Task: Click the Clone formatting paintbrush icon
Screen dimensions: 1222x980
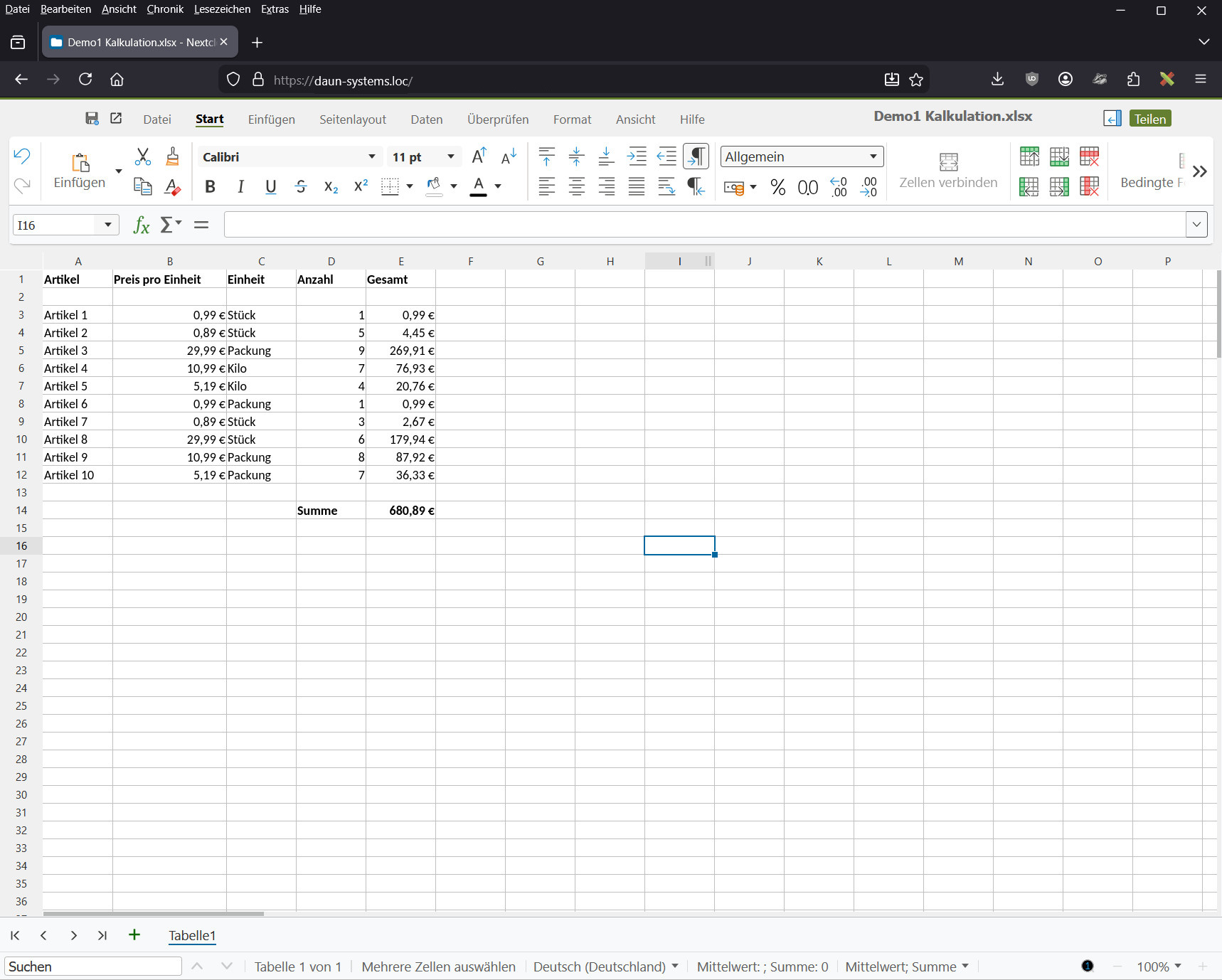Action: coord(172,156)
